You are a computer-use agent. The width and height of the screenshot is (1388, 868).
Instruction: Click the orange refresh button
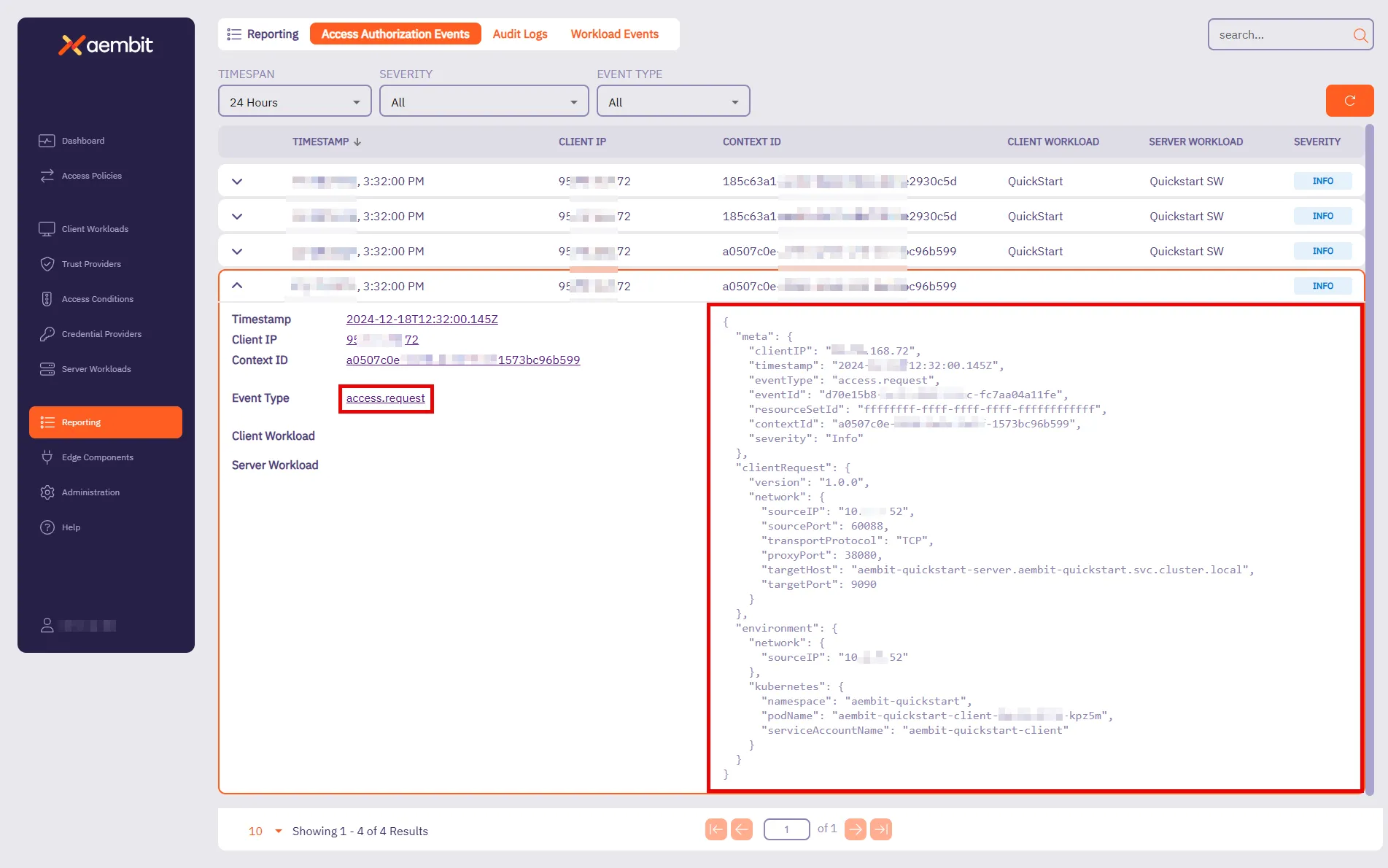coord(1349,101)
